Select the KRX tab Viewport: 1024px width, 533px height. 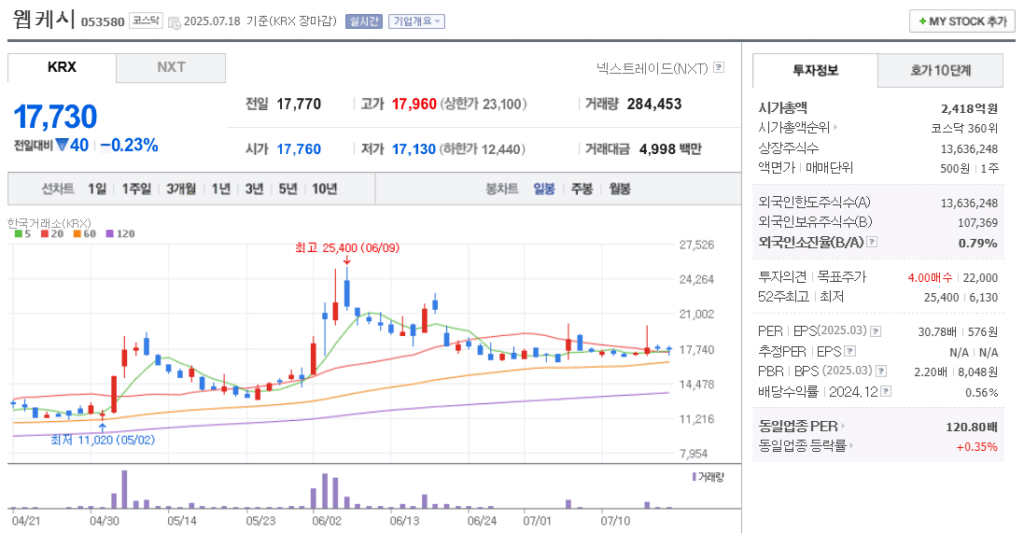click(62, 67)
